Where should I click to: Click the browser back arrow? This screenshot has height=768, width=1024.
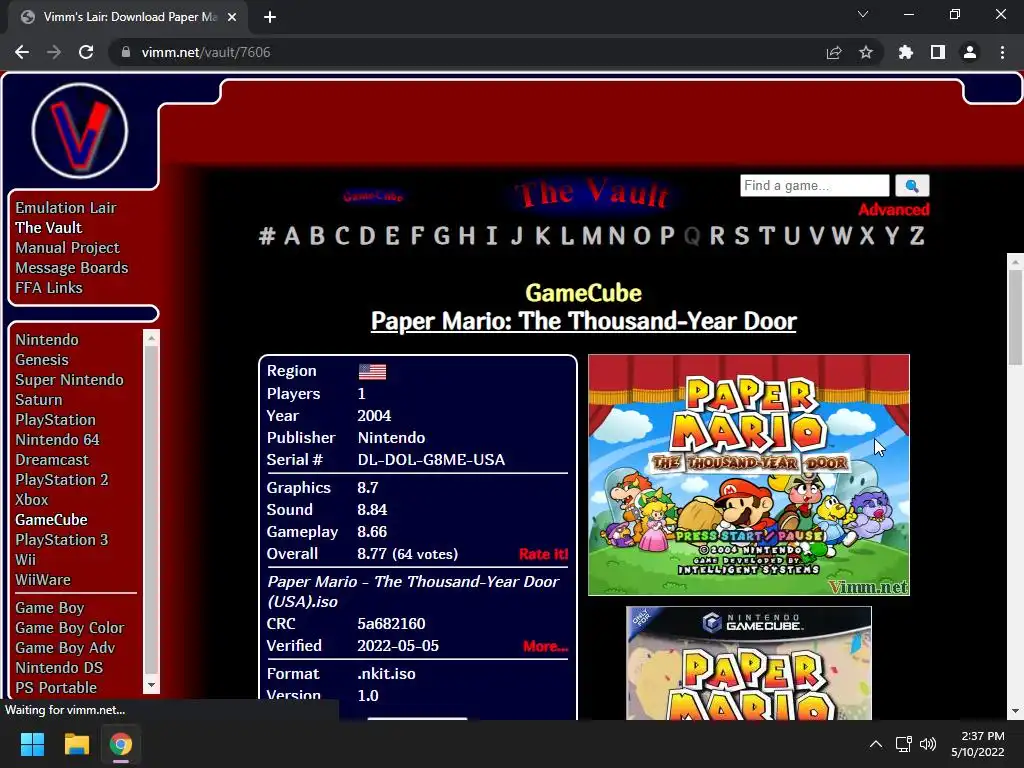(x=22, y=52)
